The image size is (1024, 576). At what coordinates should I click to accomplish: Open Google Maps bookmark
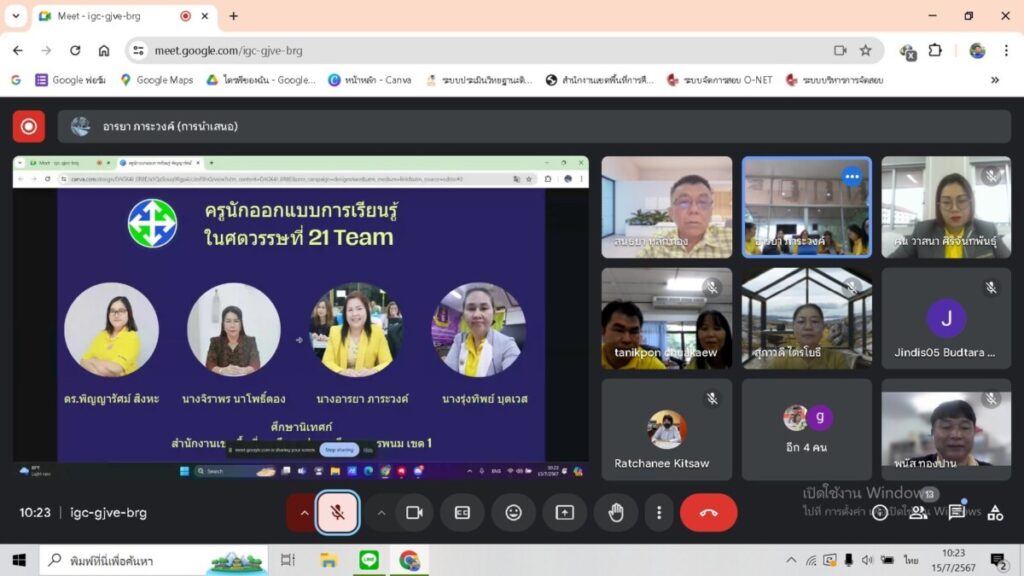(x=157, y=80)
